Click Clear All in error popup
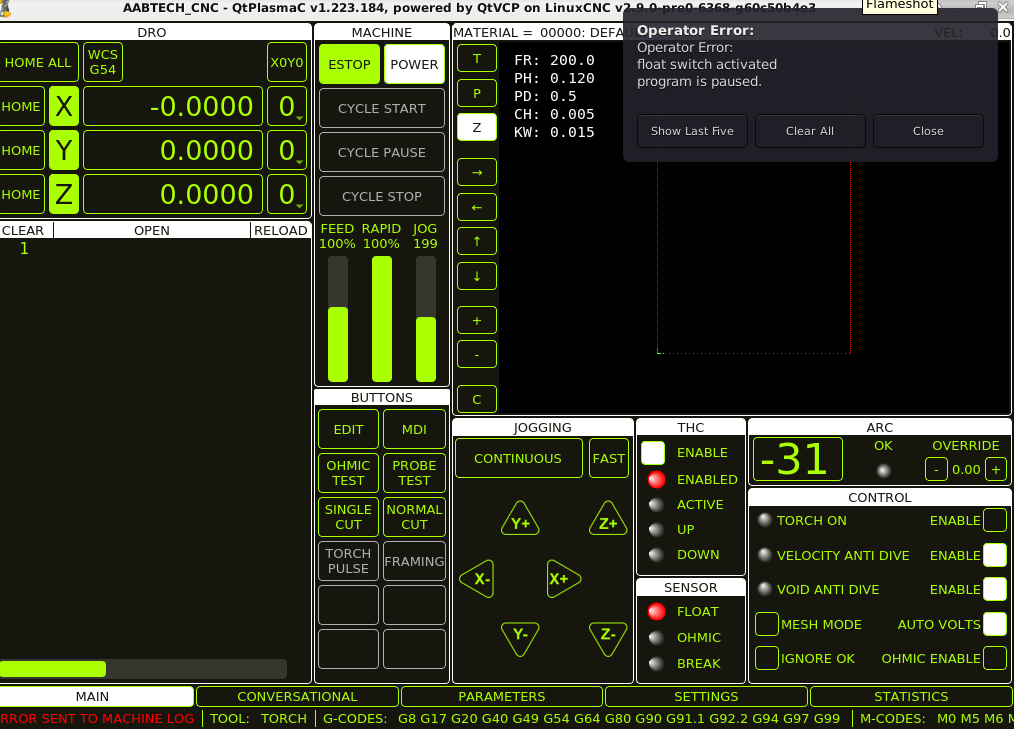The image size is (1014, 729). [810, 131]
